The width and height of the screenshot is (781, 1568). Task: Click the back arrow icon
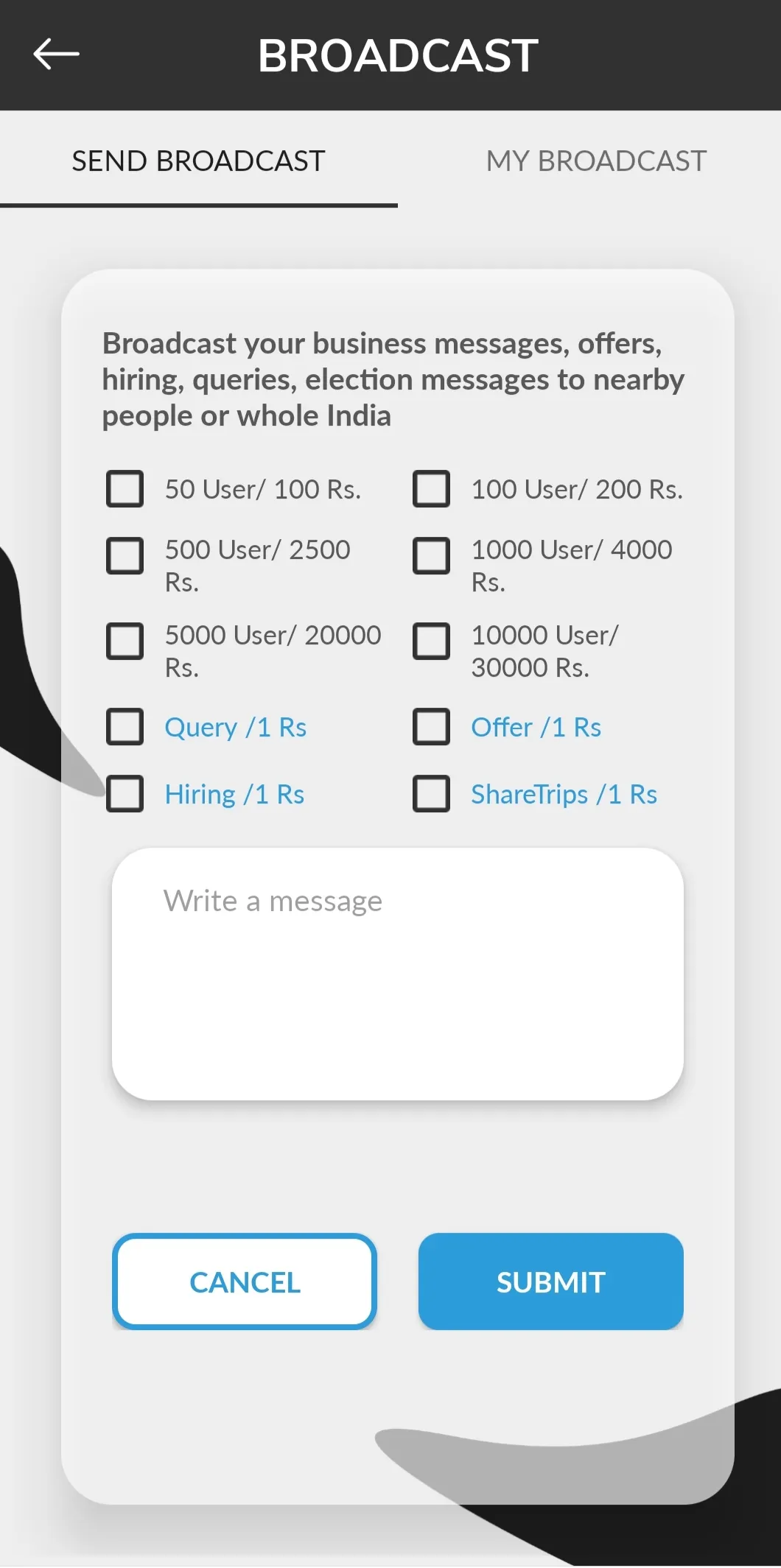click(56, 54)
